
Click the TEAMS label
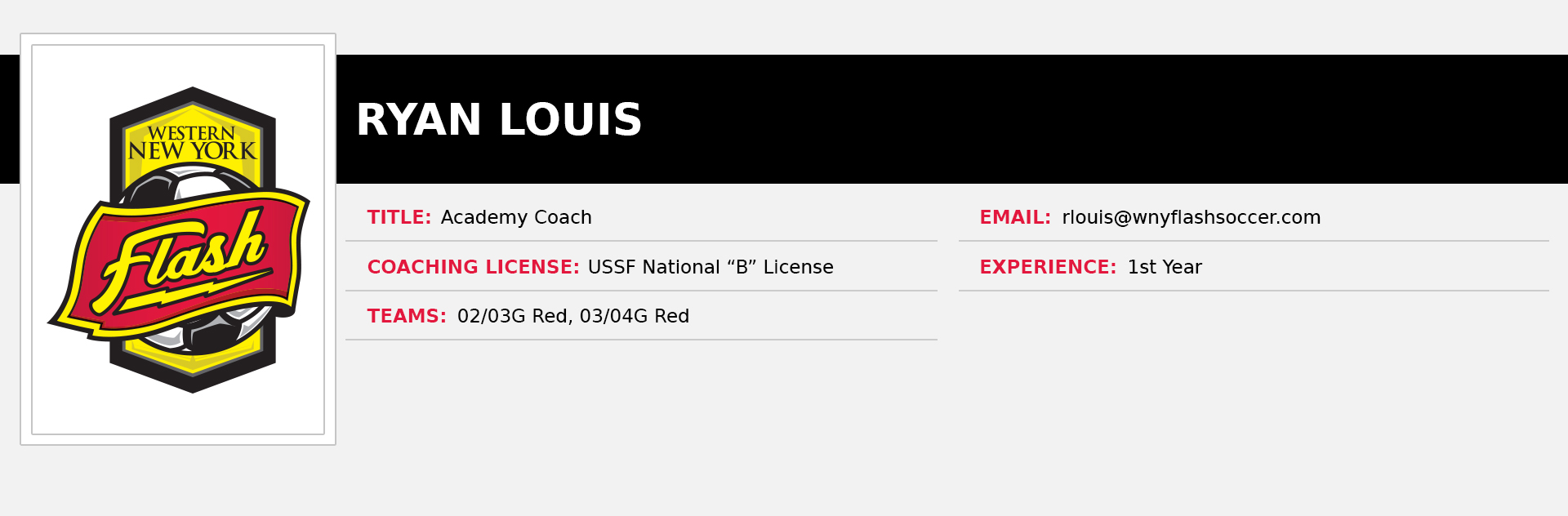point(407,316)
